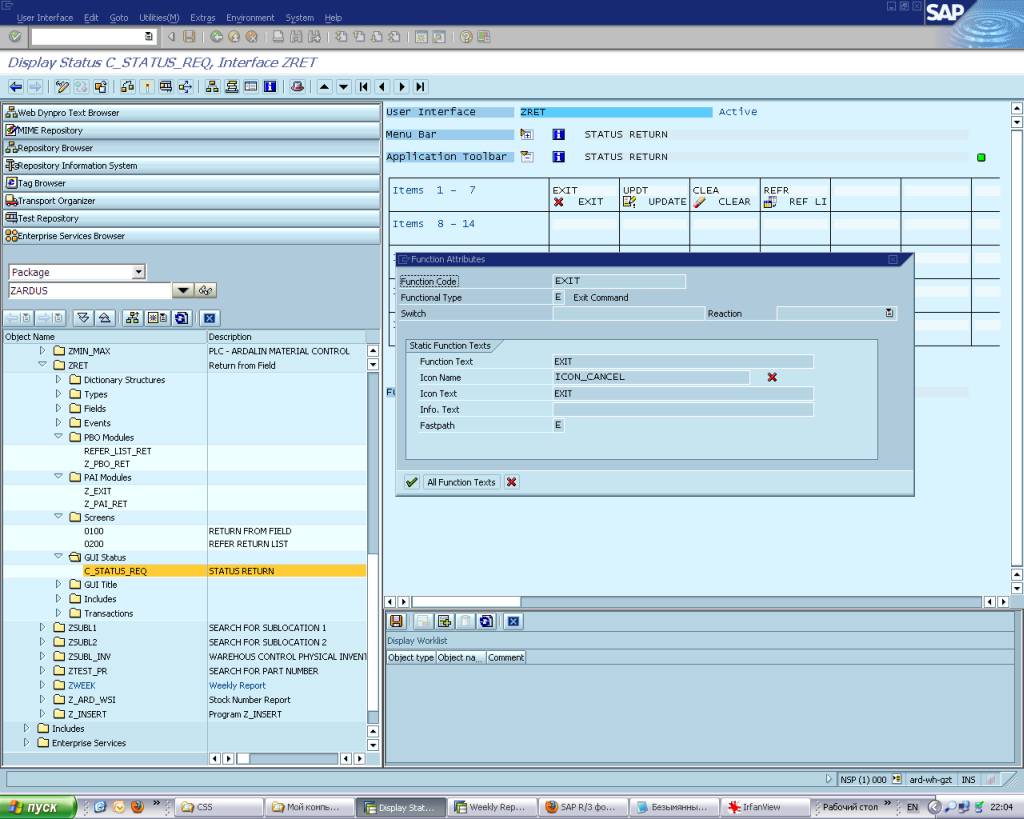Click the Page up triangle icon
1024x819 pixels.
coord(325,86)
